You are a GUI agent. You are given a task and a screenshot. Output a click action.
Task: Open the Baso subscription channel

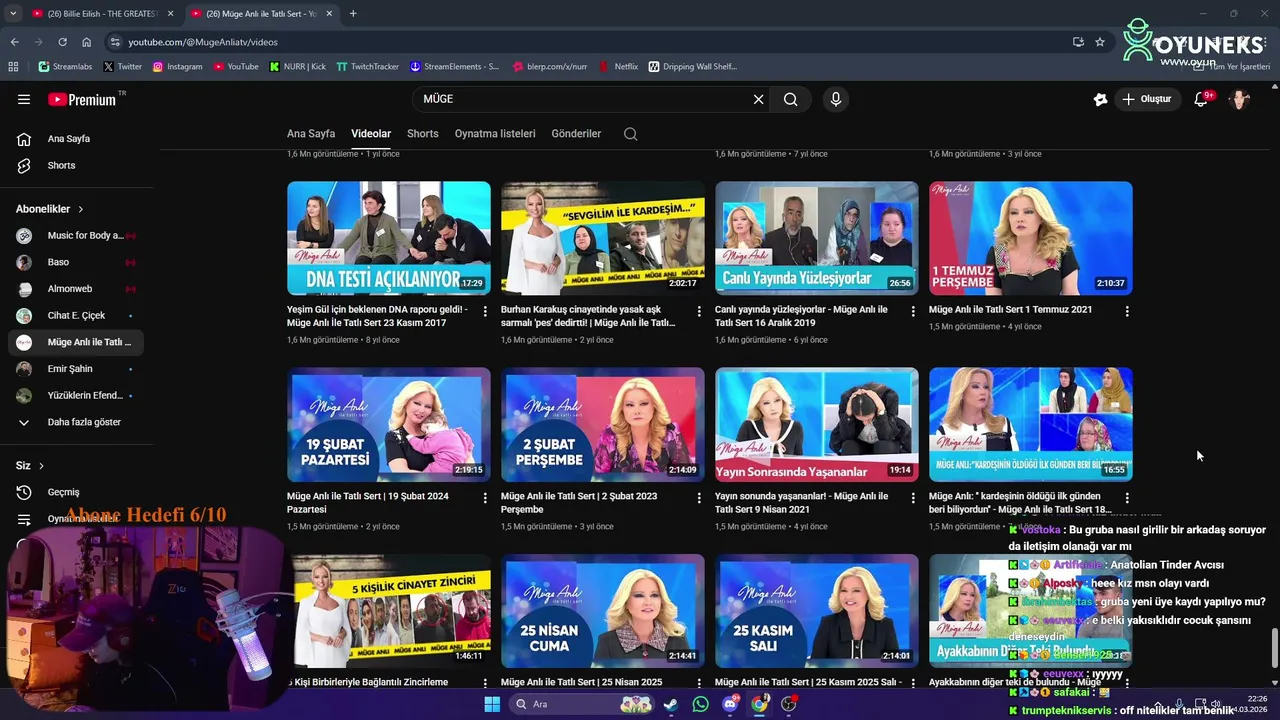coord(76,262)
